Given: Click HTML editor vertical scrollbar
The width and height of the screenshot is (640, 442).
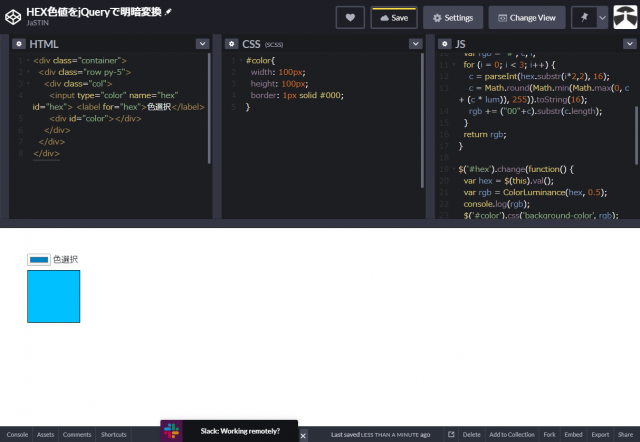Looking at the screenshot, I should point(209,108).
